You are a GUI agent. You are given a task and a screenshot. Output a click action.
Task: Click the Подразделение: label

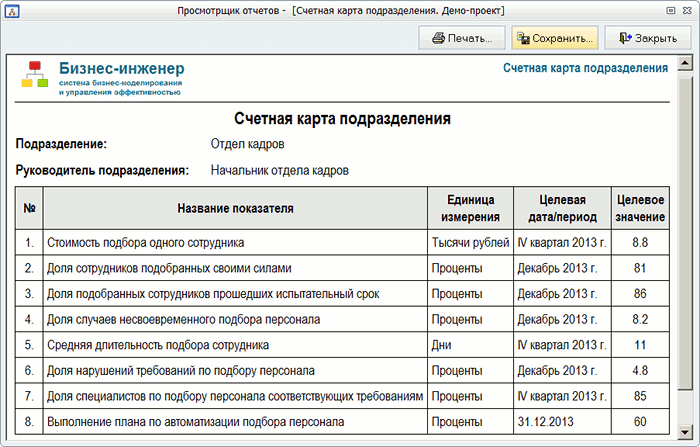tap(61, 144)
